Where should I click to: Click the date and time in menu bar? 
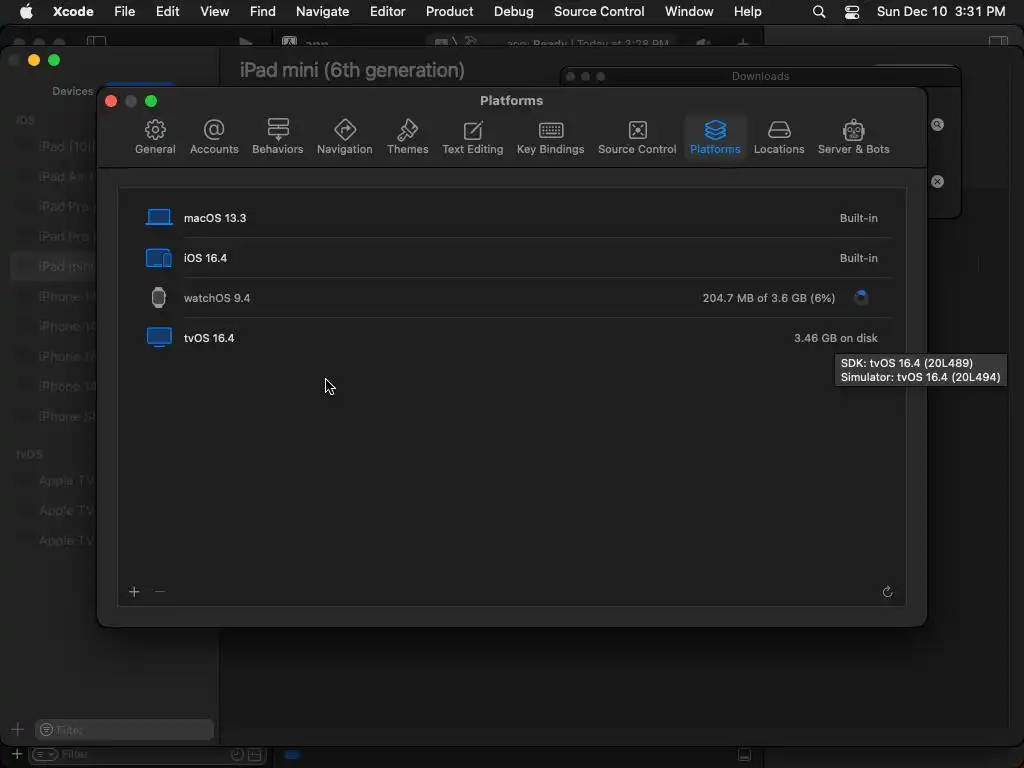(x=940, y=11)
